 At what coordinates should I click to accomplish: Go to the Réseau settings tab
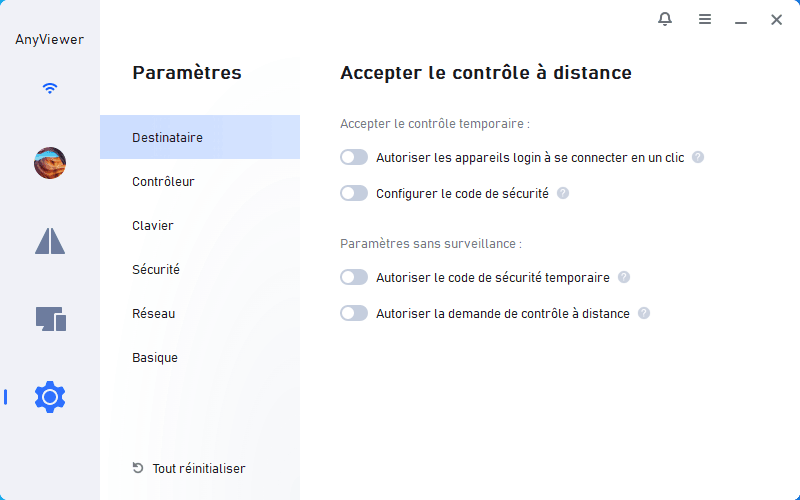click(154, 314)
